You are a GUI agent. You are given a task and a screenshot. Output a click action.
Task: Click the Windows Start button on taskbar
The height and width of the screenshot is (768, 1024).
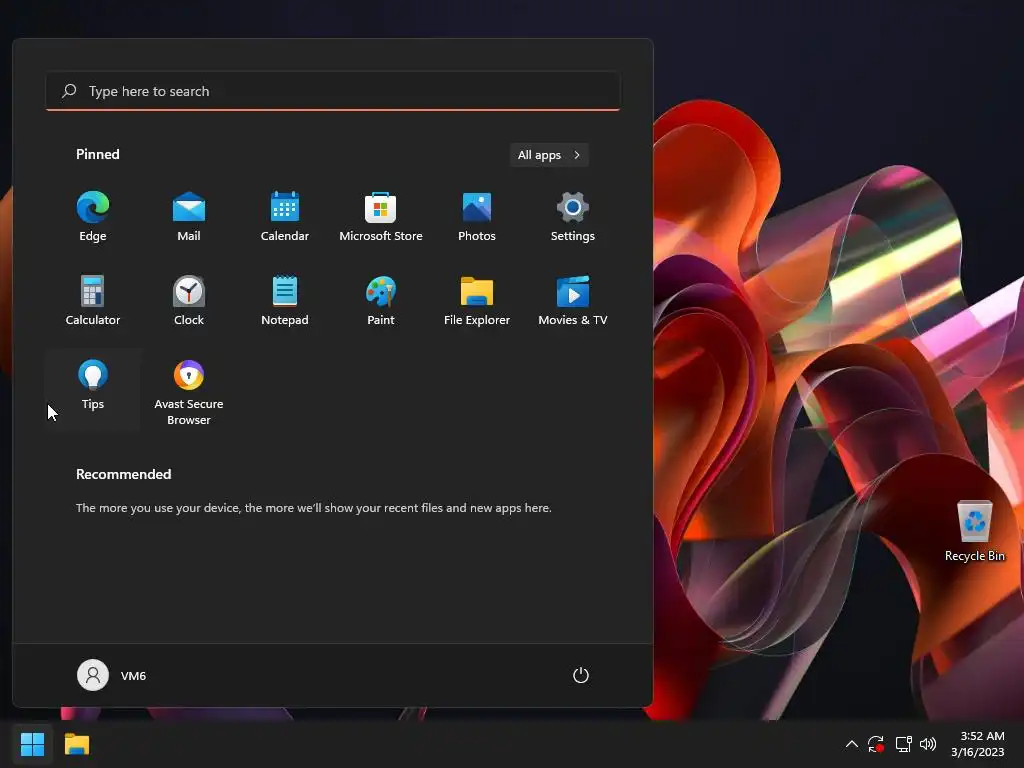(32, 744)
